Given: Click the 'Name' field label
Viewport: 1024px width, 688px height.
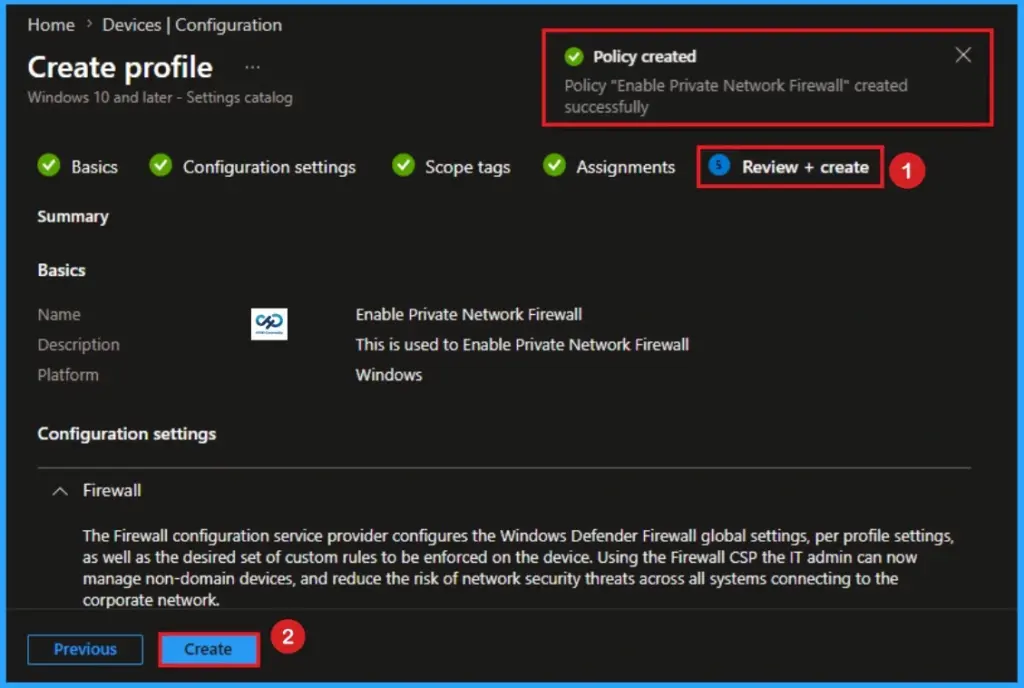Looking at the screenshot, I should pyautogui.click(x=59, y=315).
